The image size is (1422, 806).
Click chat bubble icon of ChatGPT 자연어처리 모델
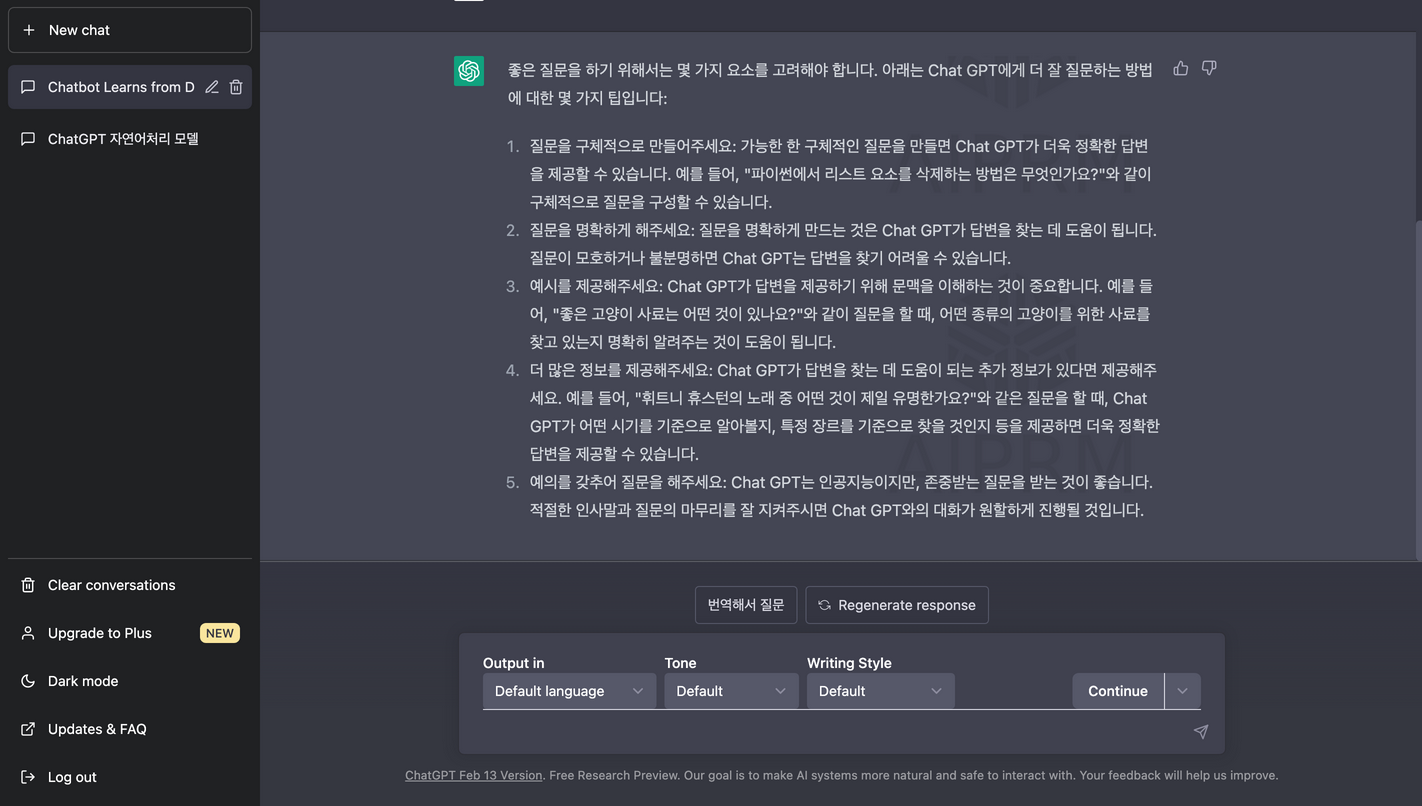[28, 139]
